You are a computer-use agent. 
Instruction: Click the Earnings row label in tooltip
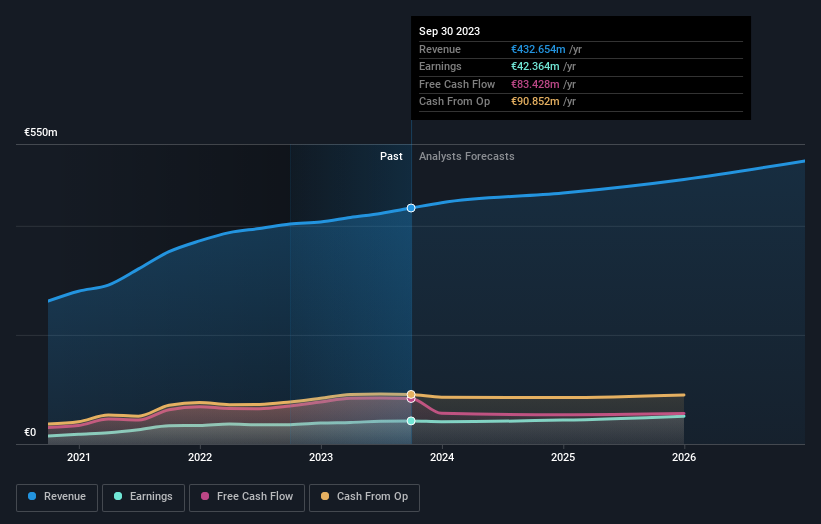coord(440,66)
